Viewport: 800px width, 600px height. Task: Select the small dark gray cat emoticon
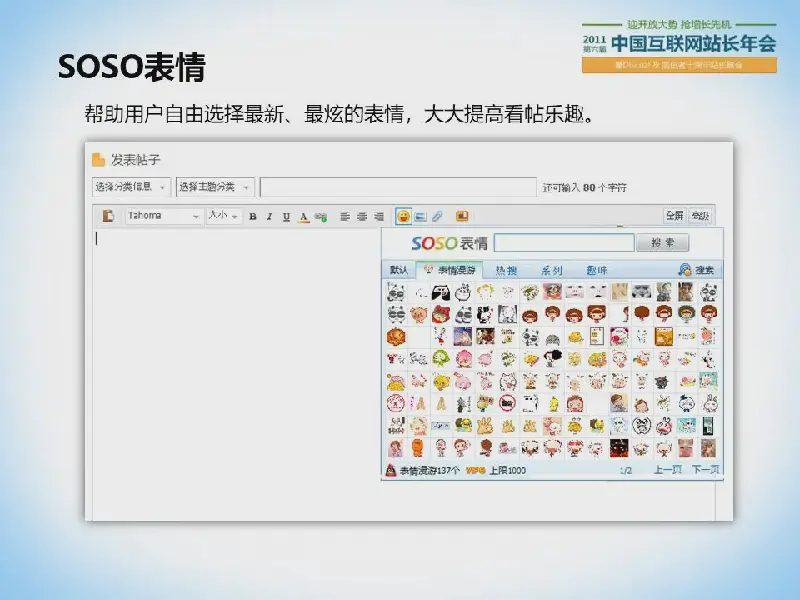(662, 381)
